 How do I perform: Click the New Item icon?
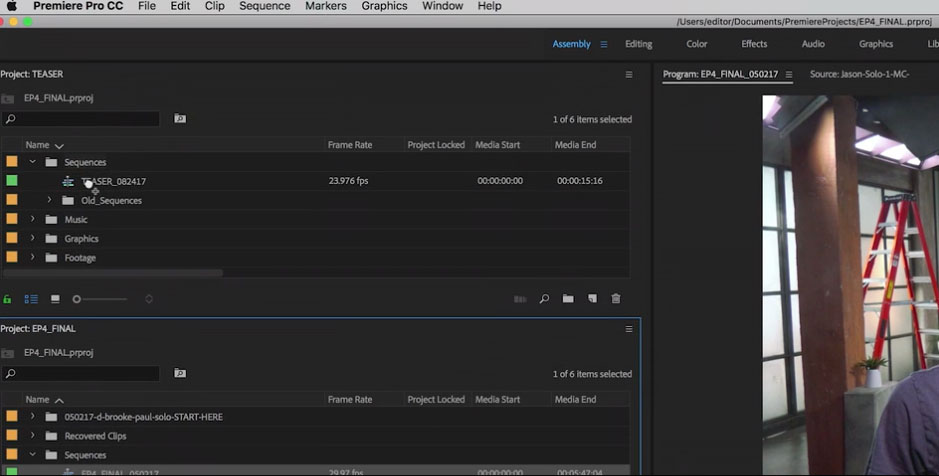tap(592, 298)
